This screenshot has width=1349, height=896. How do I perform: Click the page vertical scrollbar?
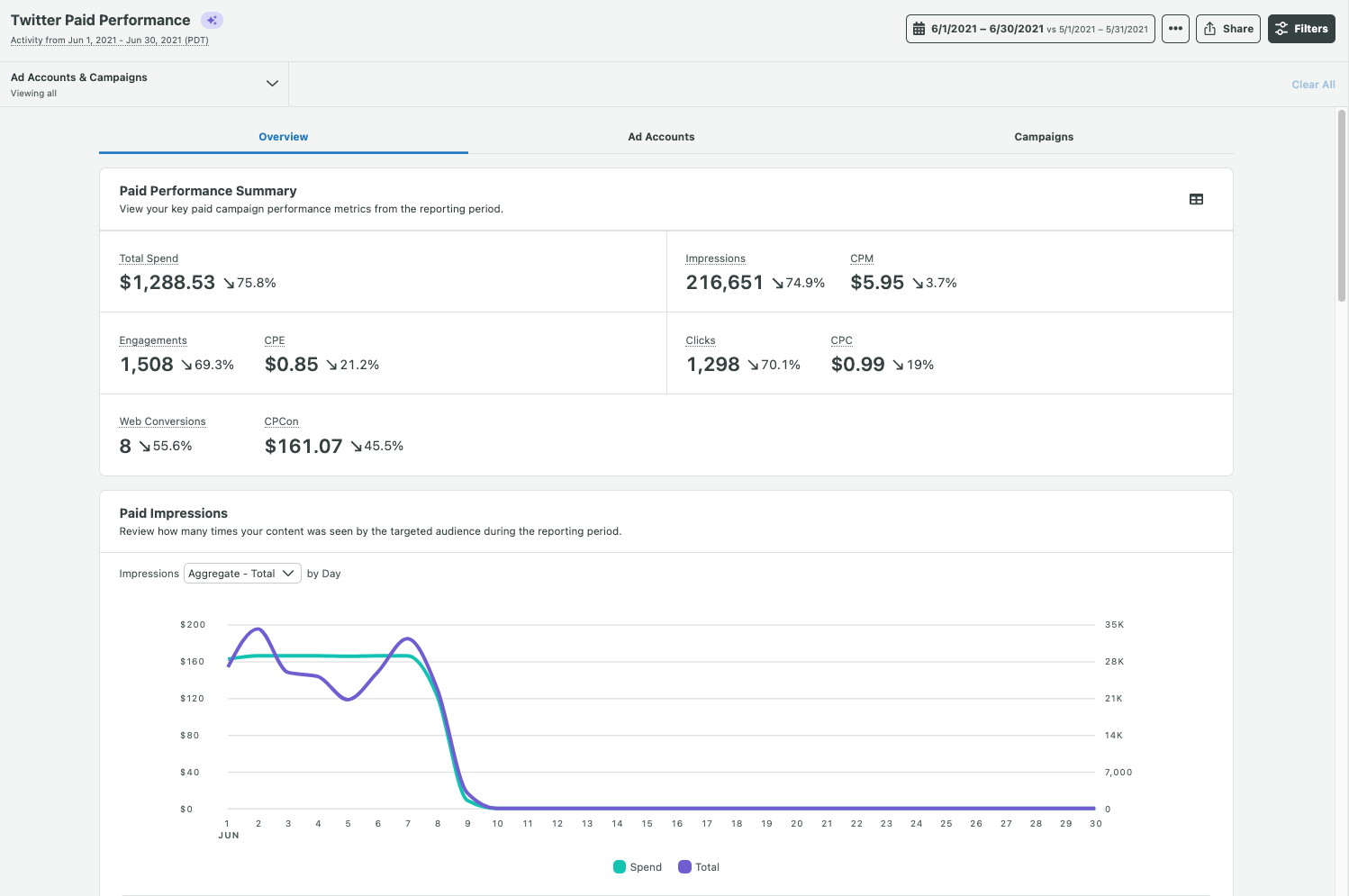[x=1342, y=207]
